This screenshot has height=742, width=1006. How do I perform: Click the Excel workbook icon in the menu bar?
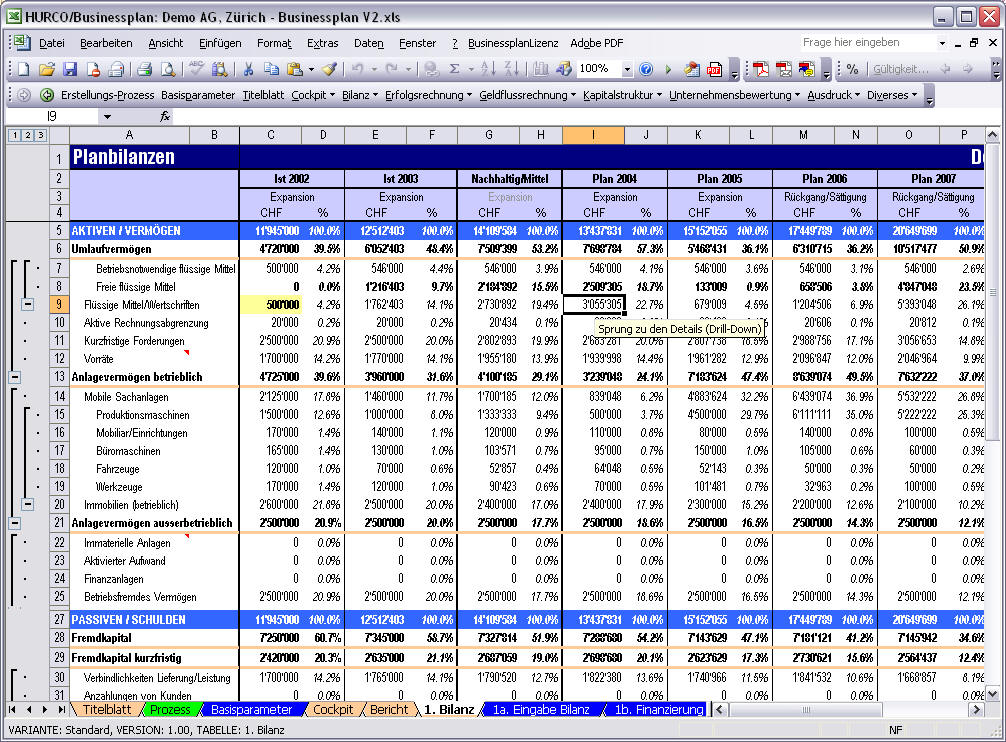tap(22, 43)
